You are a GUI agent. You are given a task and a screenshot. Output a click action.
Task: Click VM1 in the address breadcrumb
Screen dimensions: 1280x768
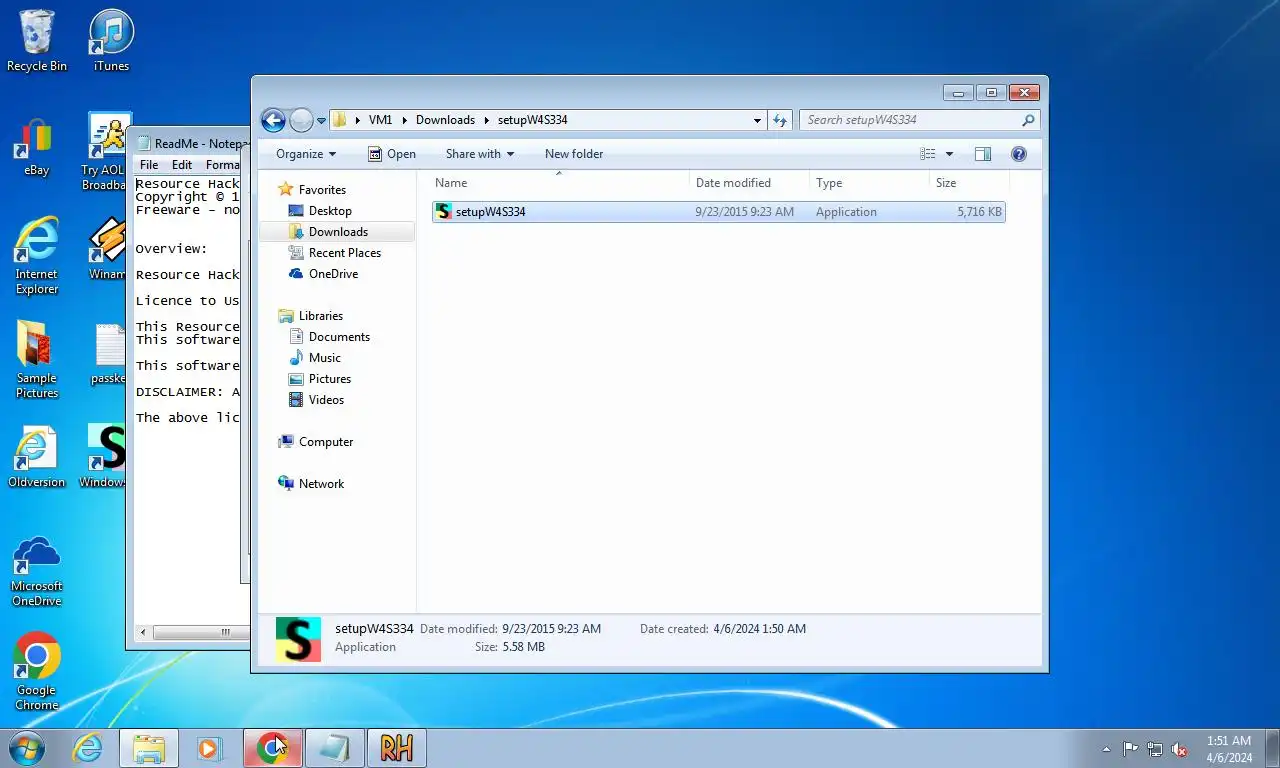point(380,120)
